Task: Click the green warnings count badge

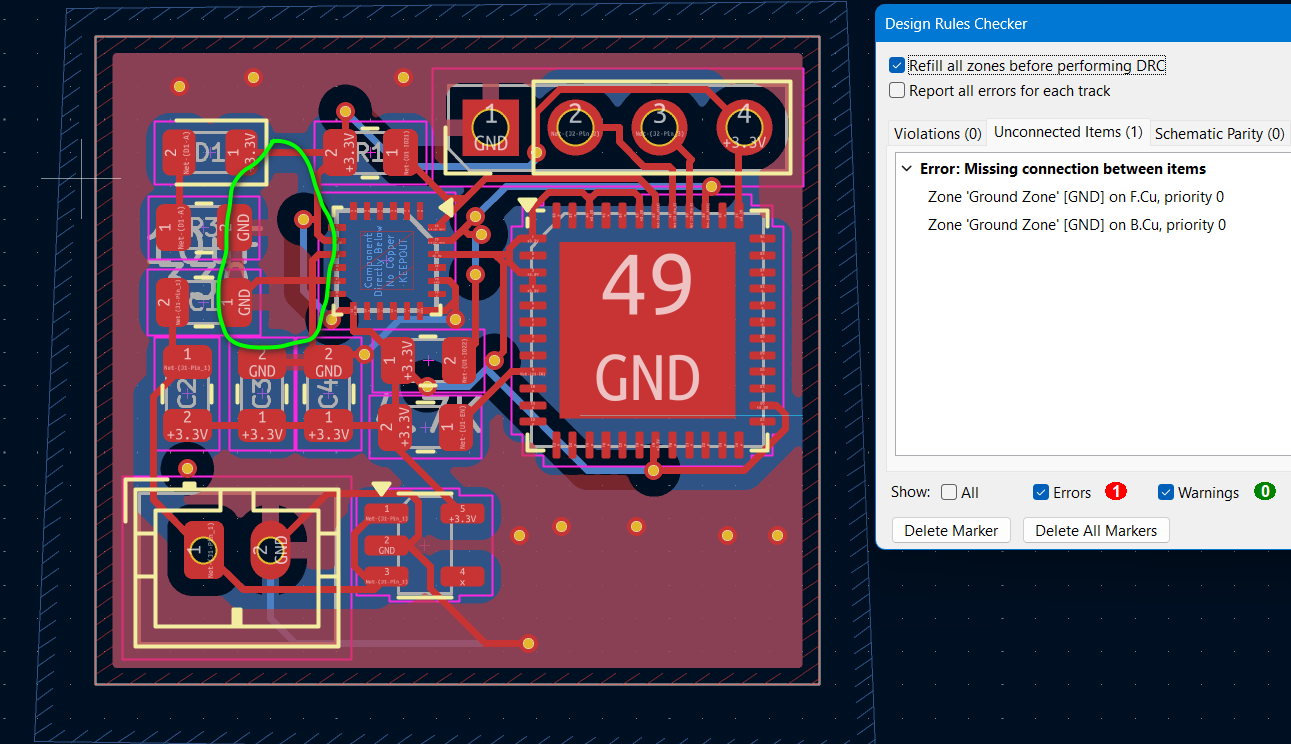Action: pos(1265,491)
